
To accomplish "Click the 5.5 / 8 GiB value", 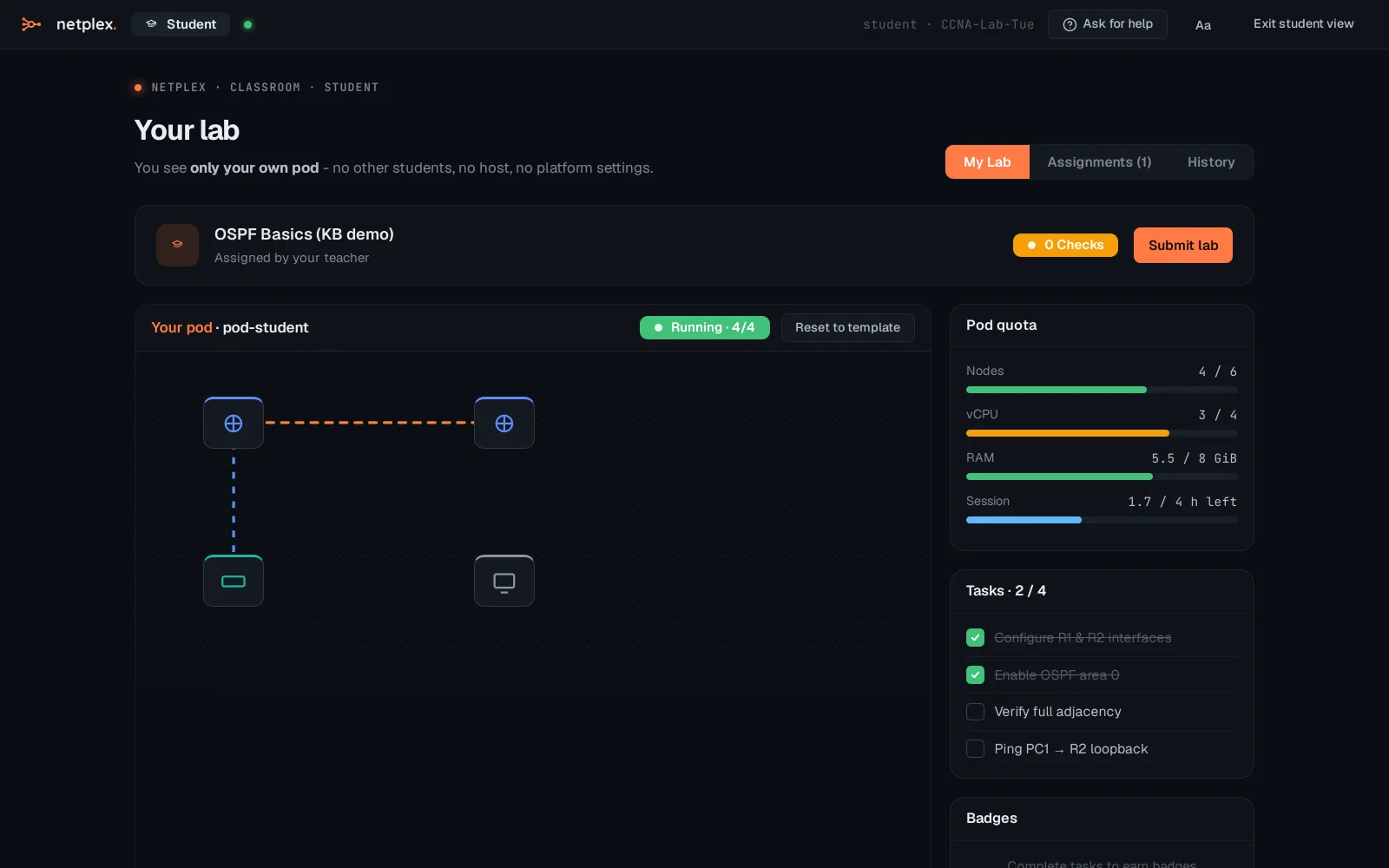I will (x=1194, y=458).
